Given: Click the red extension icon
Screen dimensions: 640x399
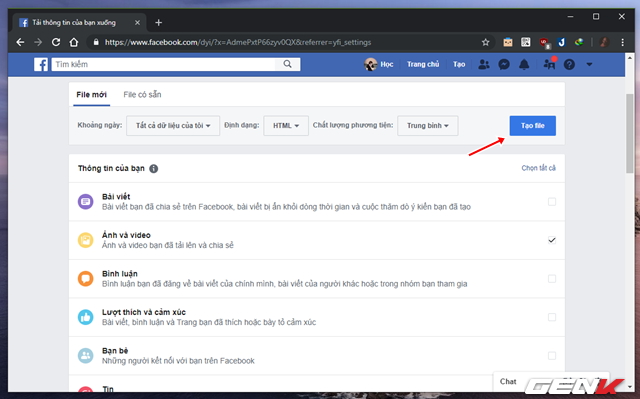Looking at the screenshot, I should coord(544,42).
